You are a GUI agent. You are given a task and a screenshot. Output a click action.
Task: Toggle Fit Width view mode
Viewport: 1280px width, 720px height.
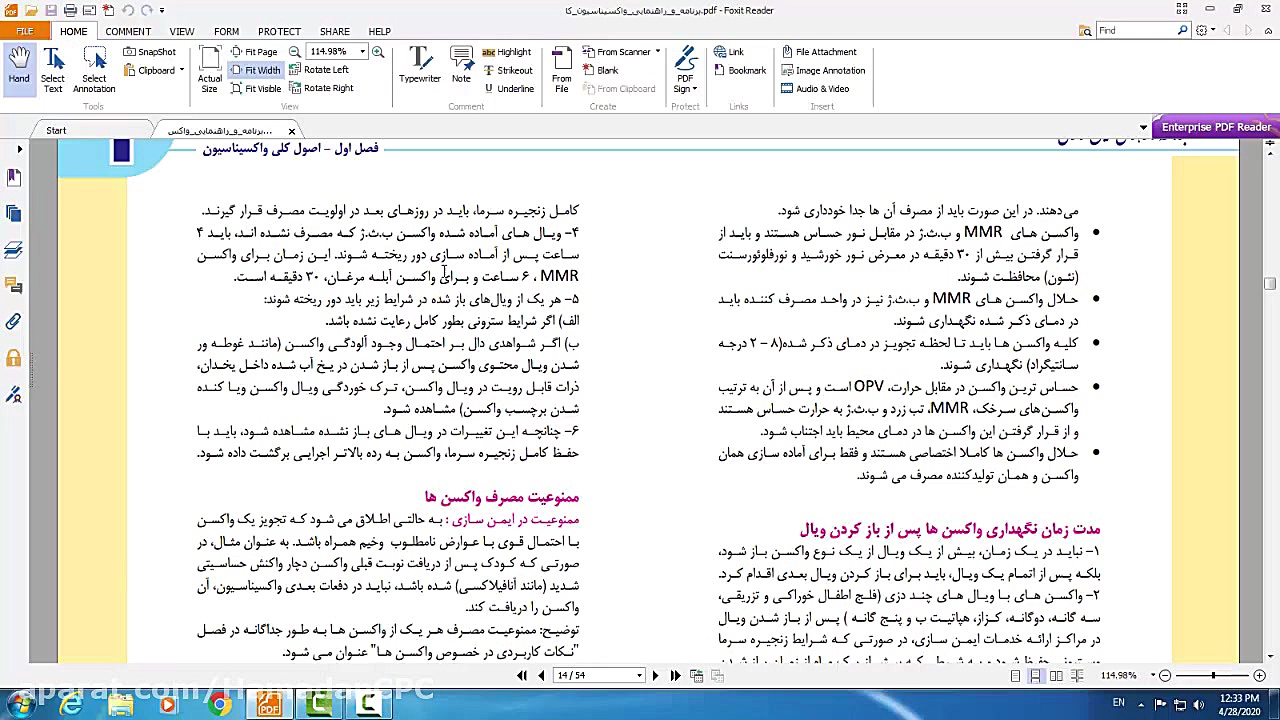[x=256, y=70]
